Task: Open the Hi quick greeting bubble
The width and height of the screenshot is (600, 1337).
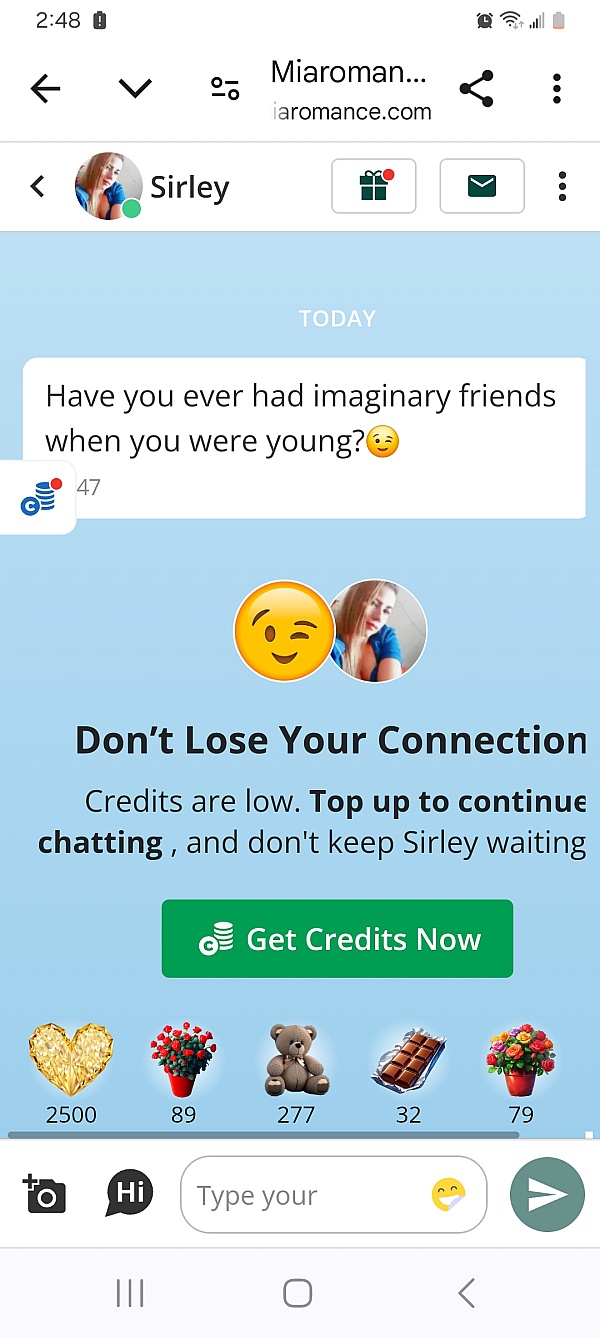Action: coord(130,1193)
